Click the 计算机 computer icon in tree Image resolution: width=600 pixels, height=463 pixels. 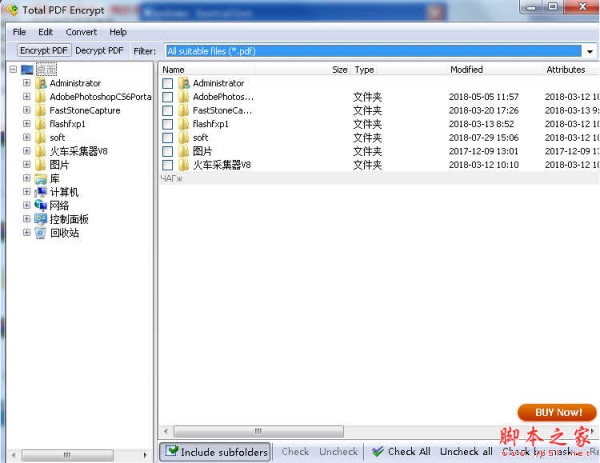click(x=41, y=192)
